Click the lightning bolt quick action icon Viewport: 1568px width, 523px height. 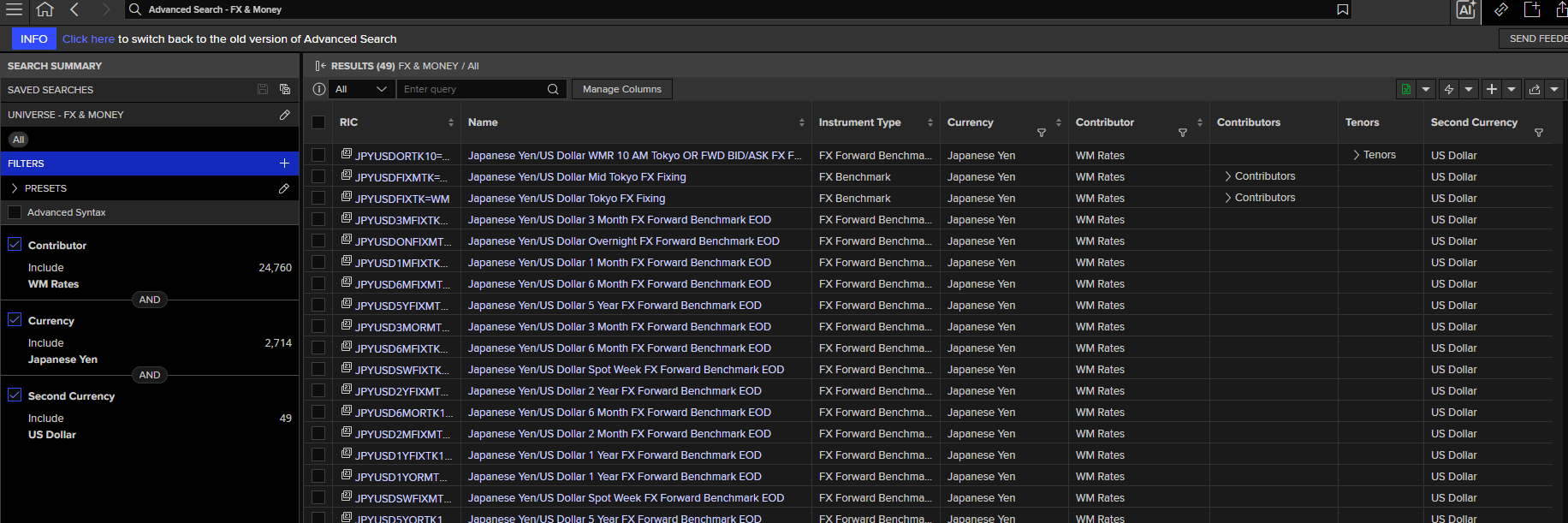click(x=1448, y=89)
